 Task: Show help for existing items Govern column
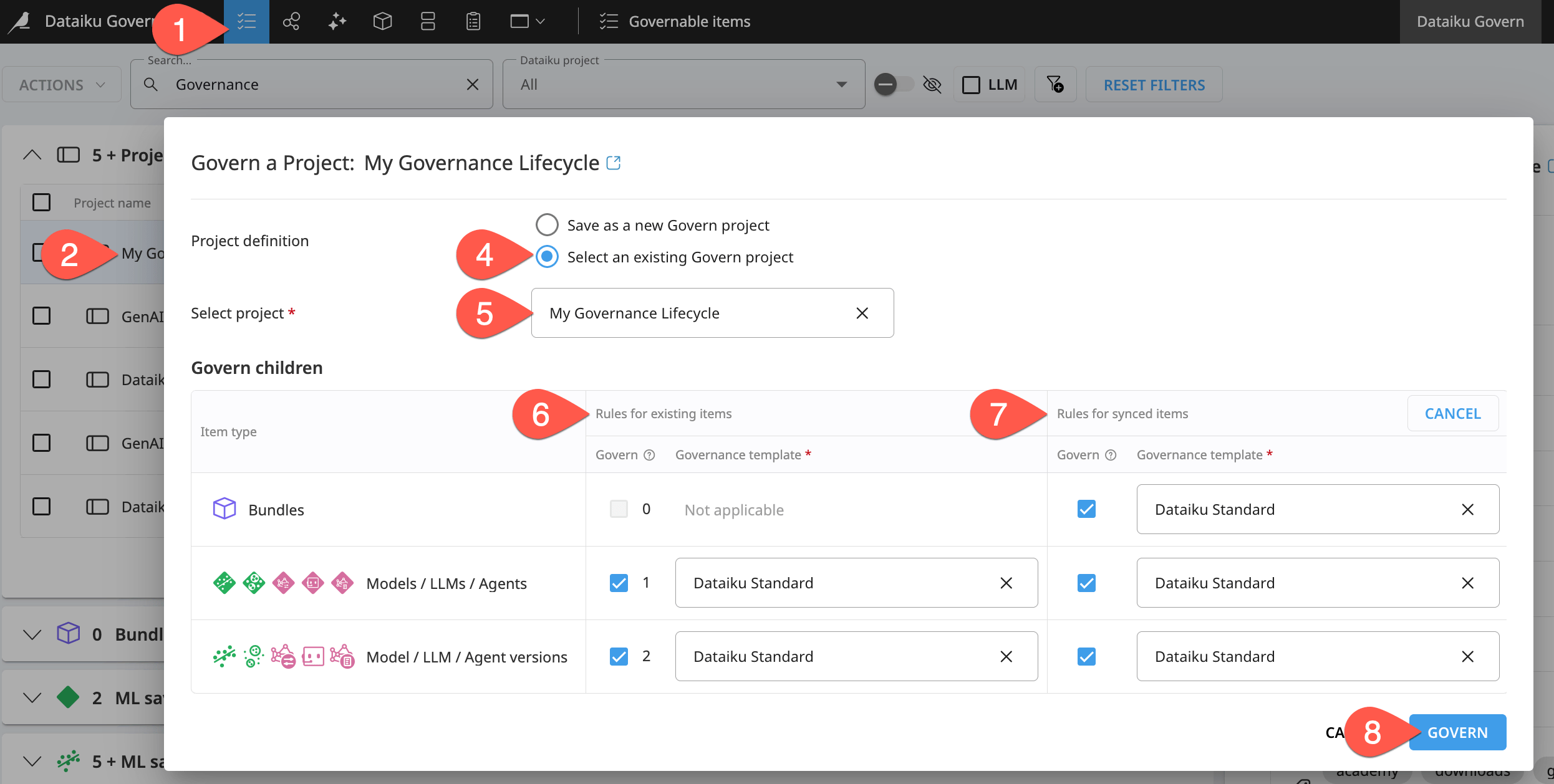(649, 455)
